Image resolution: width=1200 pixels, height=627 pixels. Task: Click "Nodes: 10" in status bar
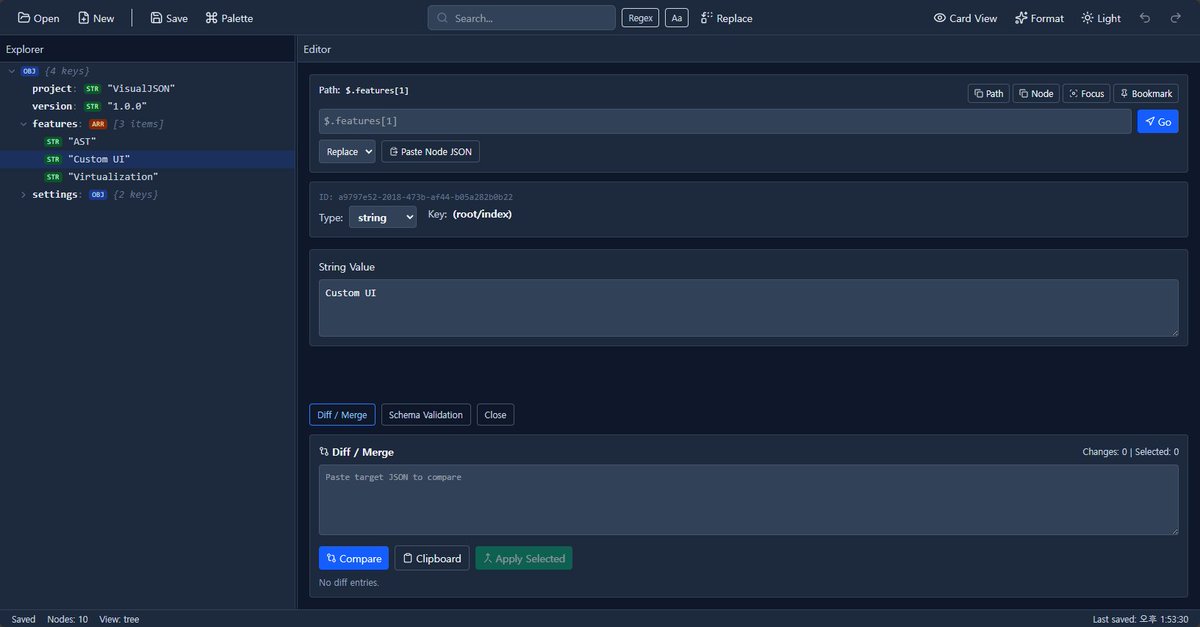68,619
